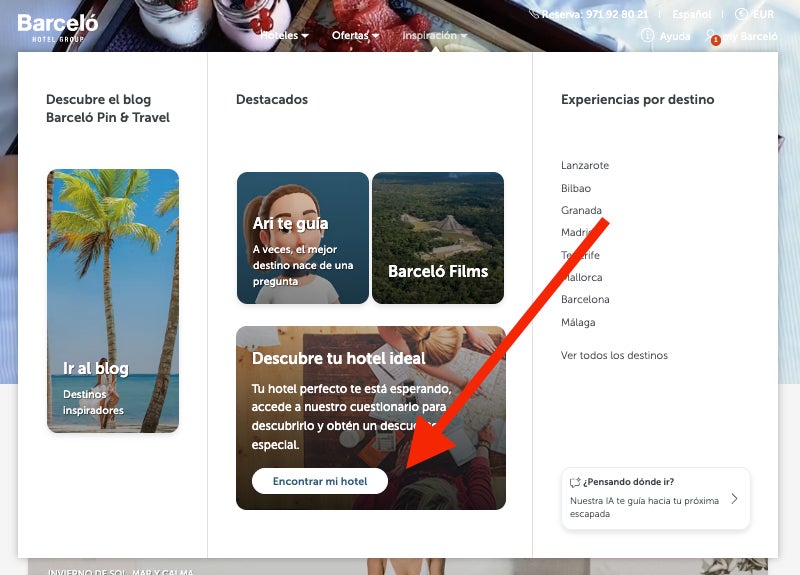
Task: Open the Ari te guía card
Action: click(303, 238)
